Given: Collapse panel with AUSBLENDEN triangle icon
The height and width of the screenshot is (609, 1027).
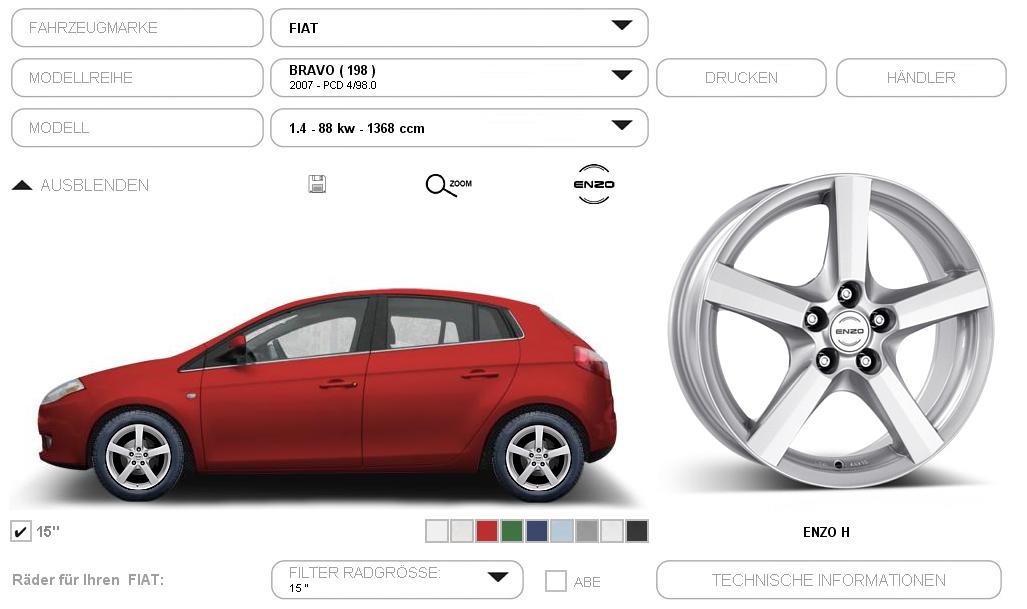Looking at the screenshot, I should tap(22, 185).
